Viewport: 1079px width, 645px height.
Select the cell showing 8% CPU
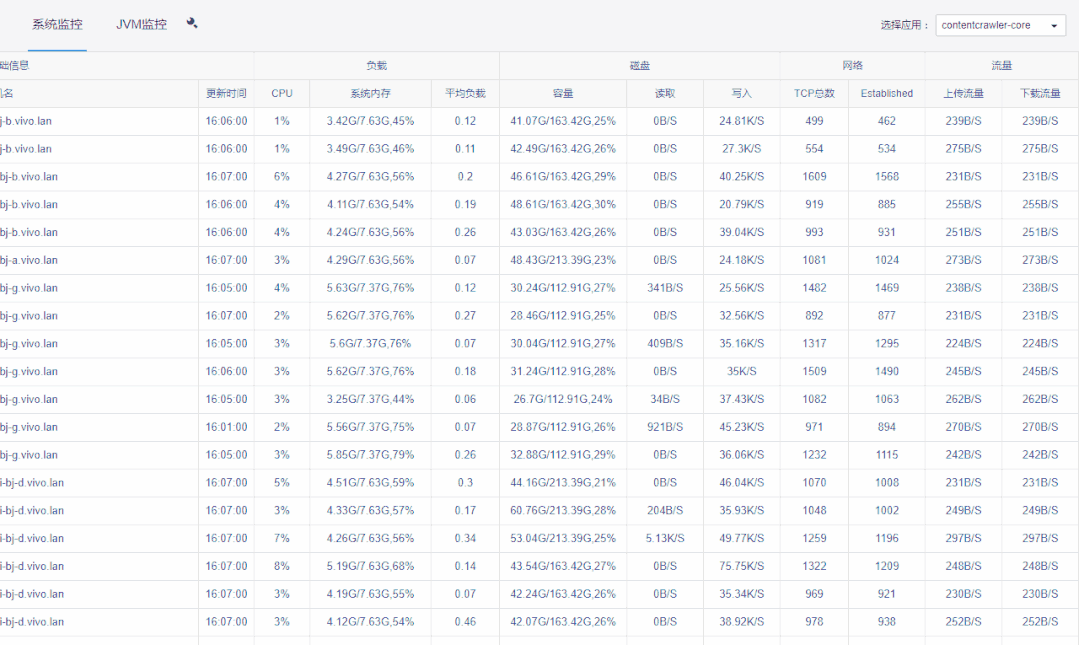pos(282,566)
